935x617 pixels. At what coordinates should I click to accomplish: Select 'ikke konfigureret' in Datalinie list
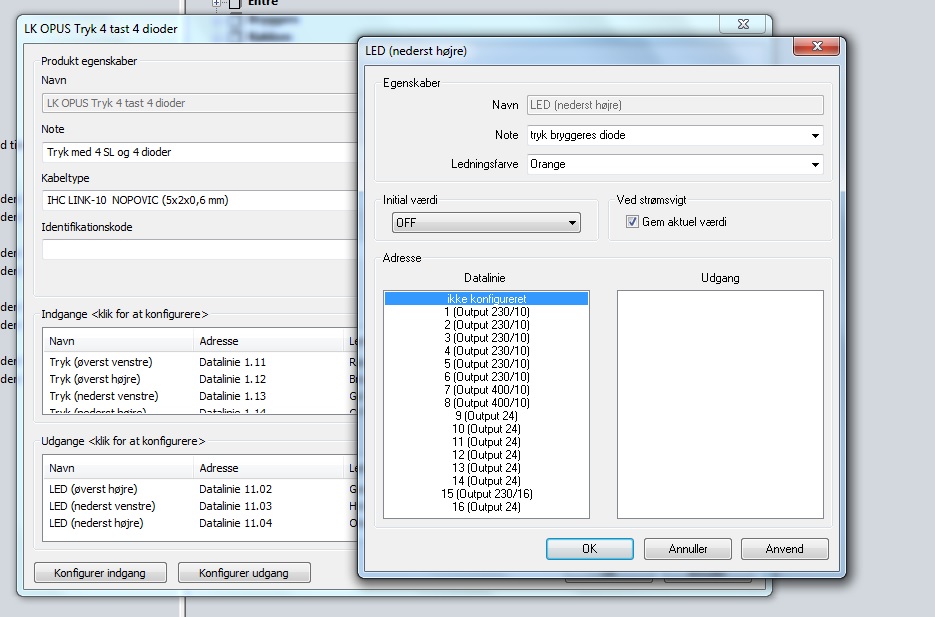pos(486,298)
